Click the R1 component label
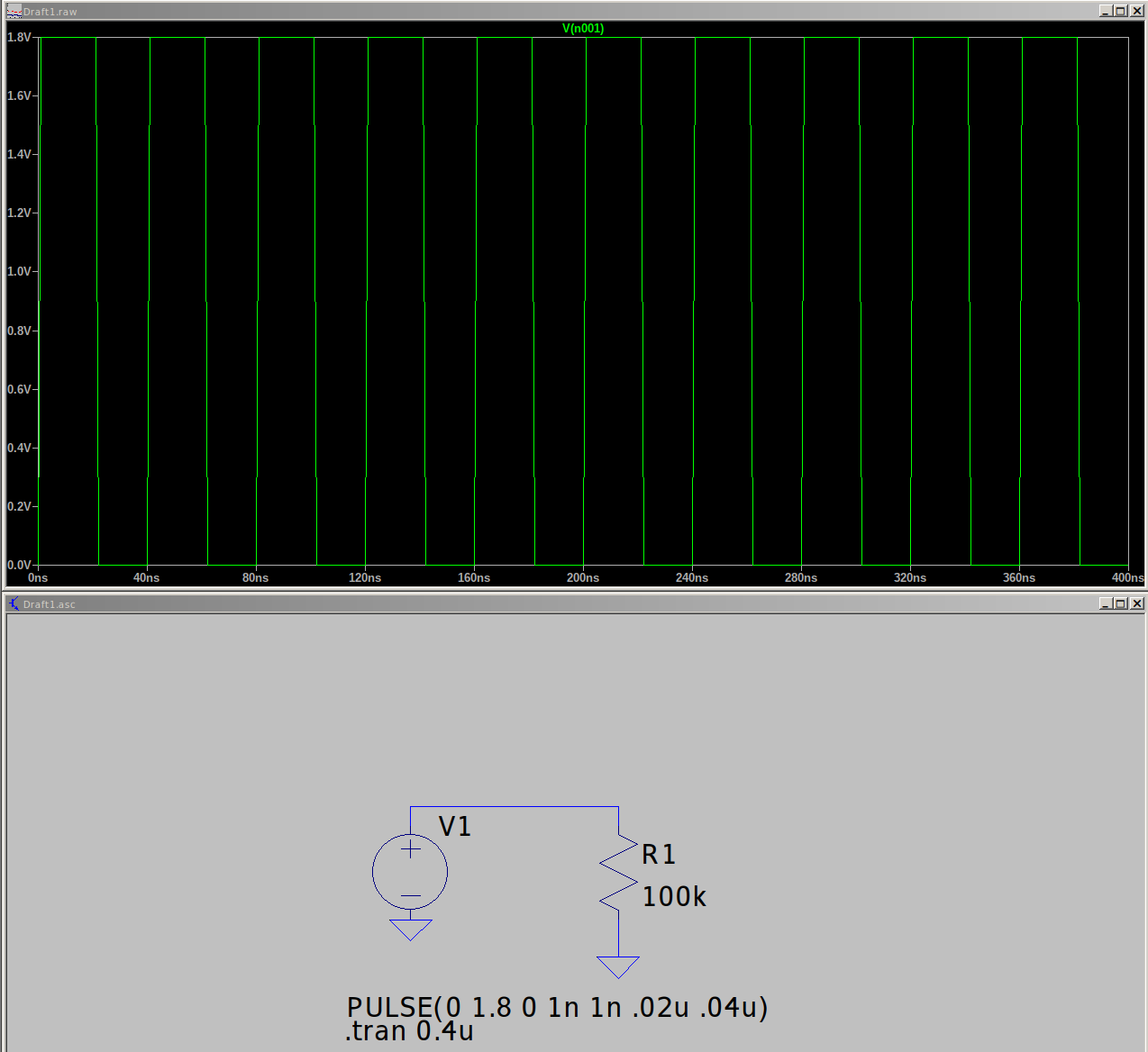The width and height of the screenshot is (1148, 1052). [658, 855]
